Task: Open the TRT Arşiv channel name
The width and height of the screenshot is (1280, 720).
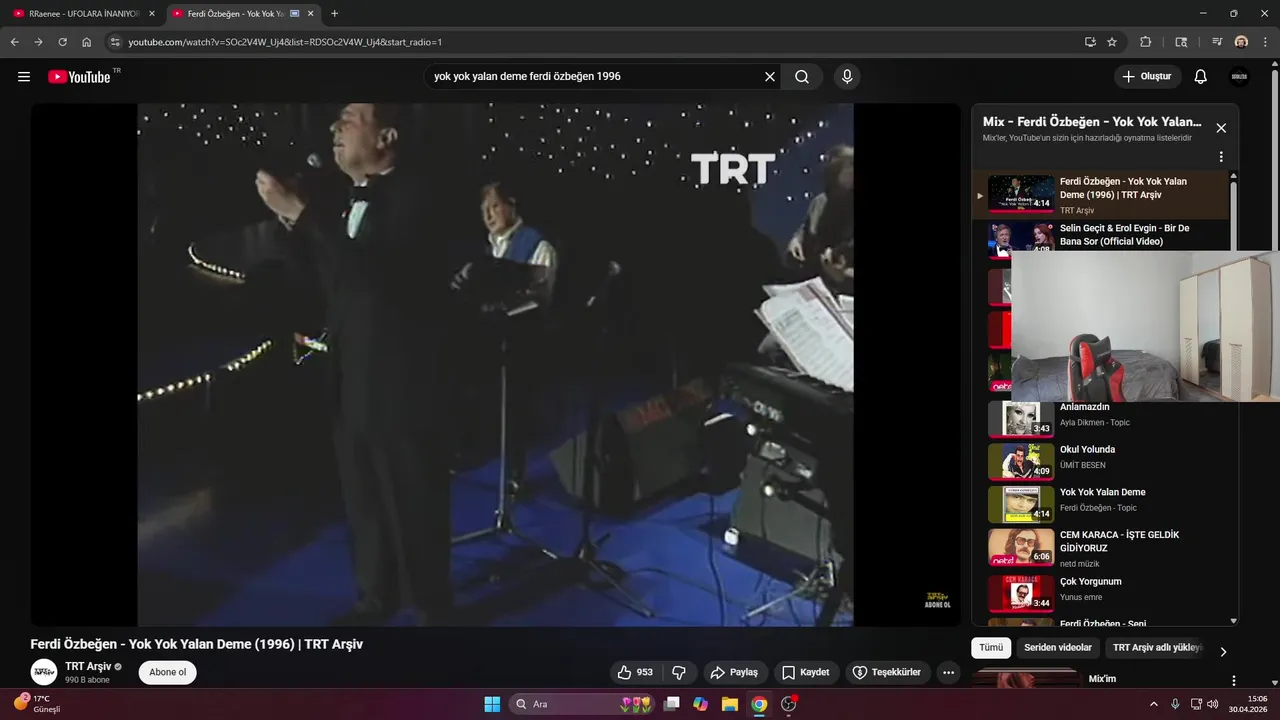Action: [88, 667]
